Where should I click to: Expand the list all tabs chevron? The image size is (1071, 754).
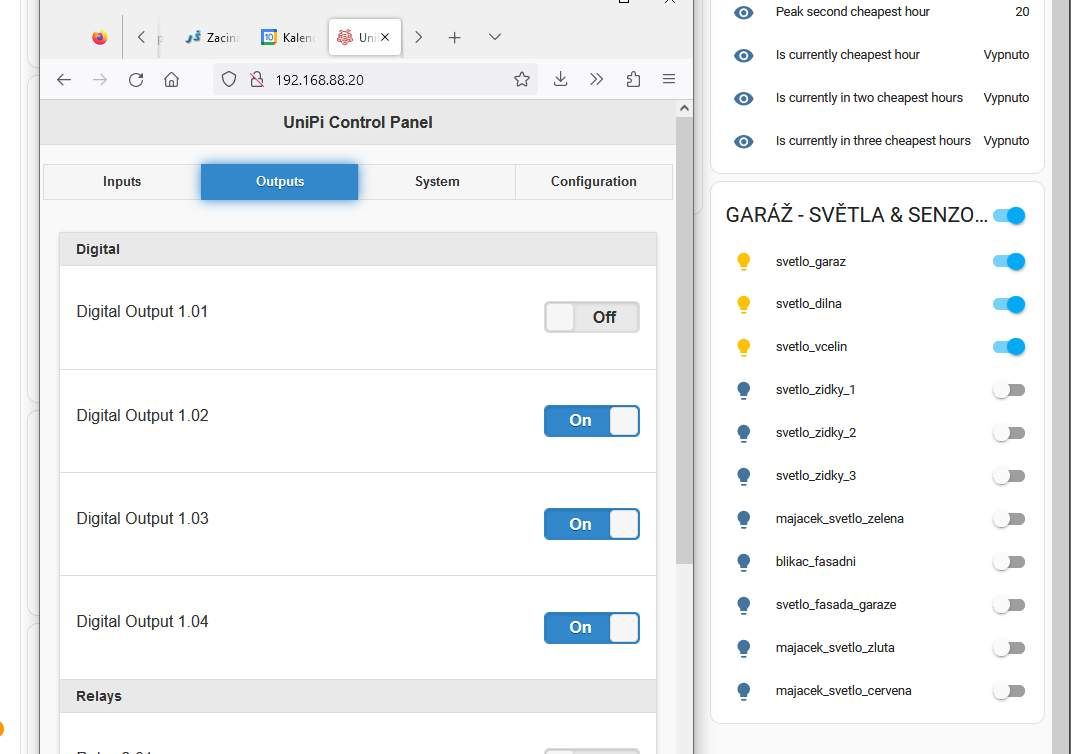(494, 37)
